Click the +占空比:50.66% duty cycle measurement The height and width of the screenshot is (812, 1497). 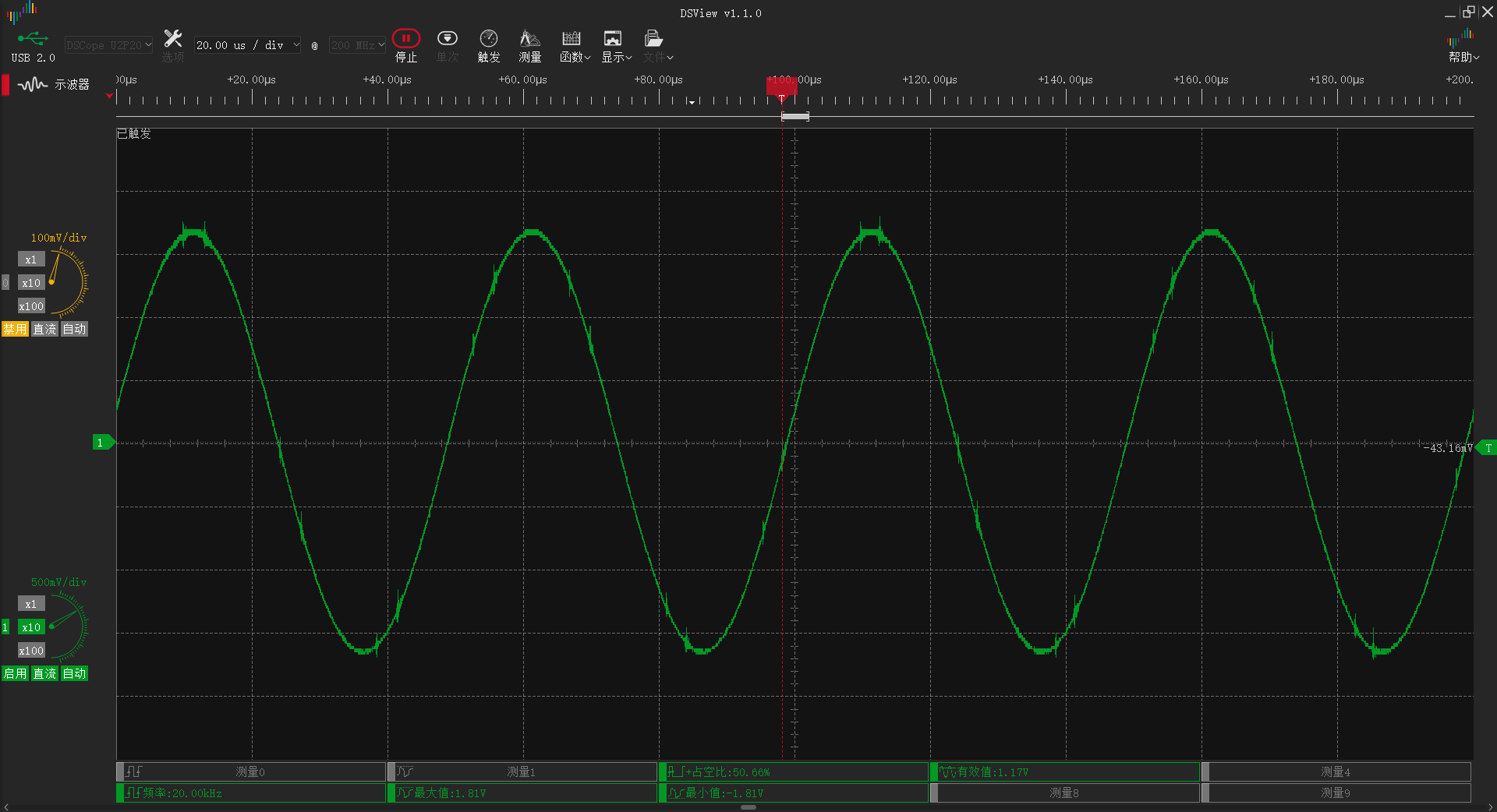coord(794,771)
